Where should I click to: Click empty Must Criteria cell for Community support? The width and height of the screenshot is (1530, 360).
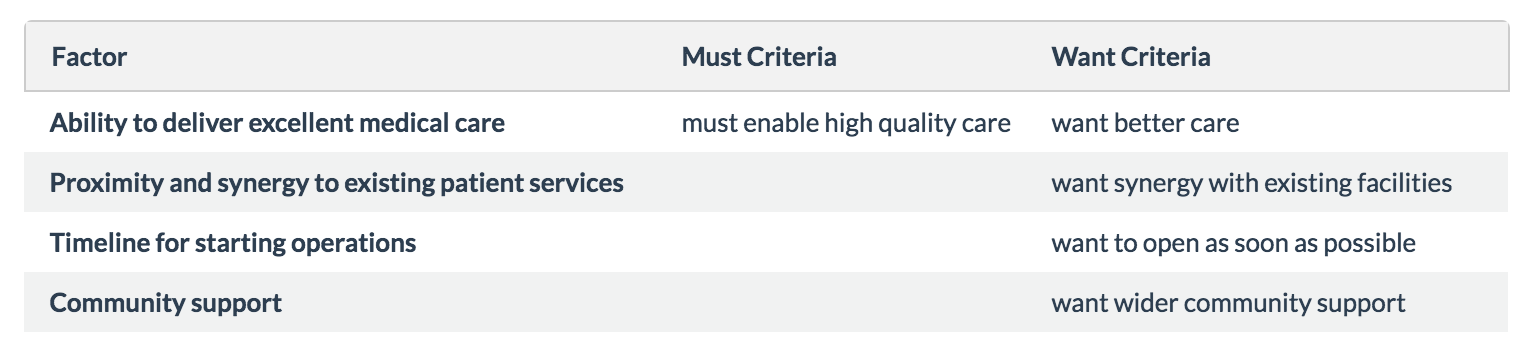pos(848,302)
